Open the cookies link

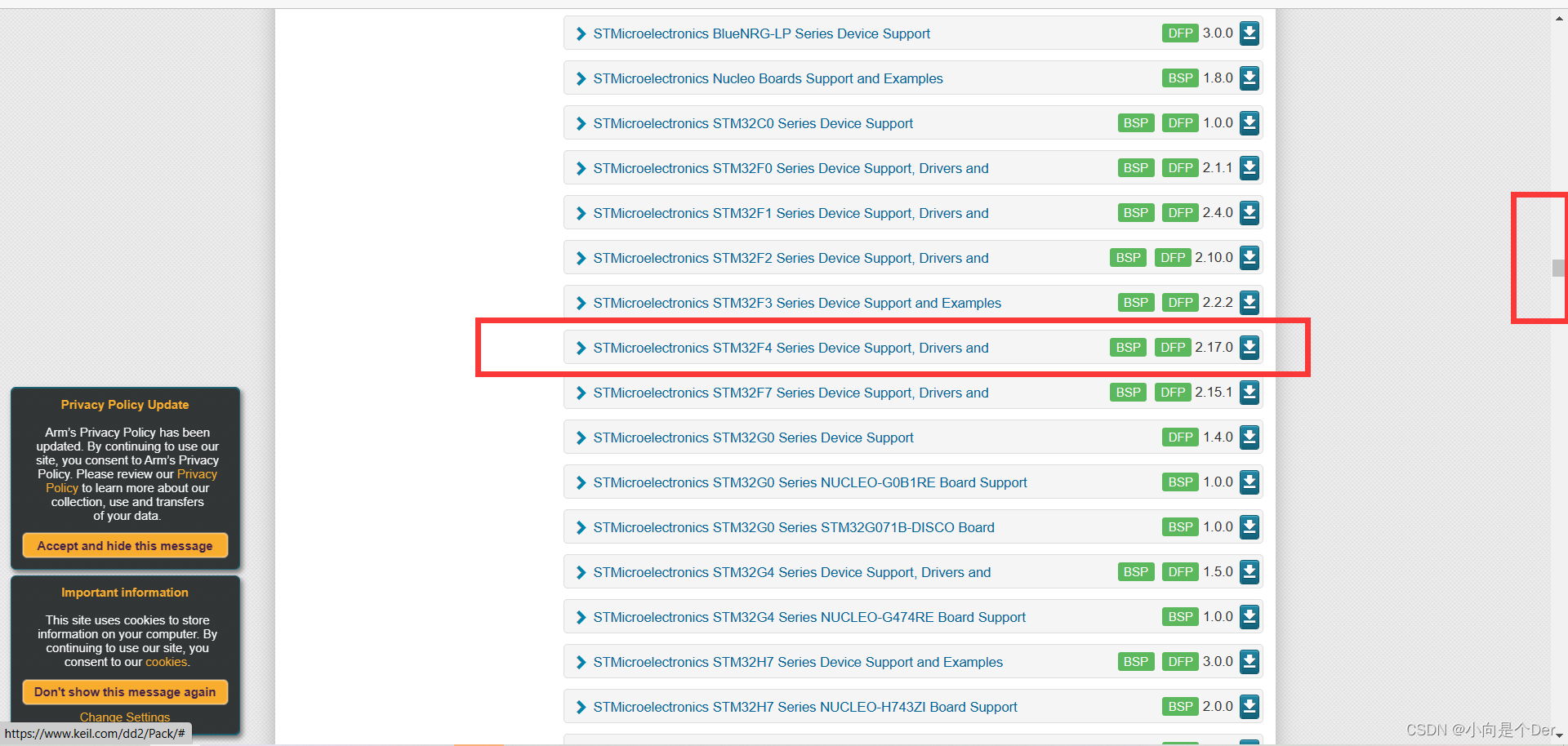point(167,662)
